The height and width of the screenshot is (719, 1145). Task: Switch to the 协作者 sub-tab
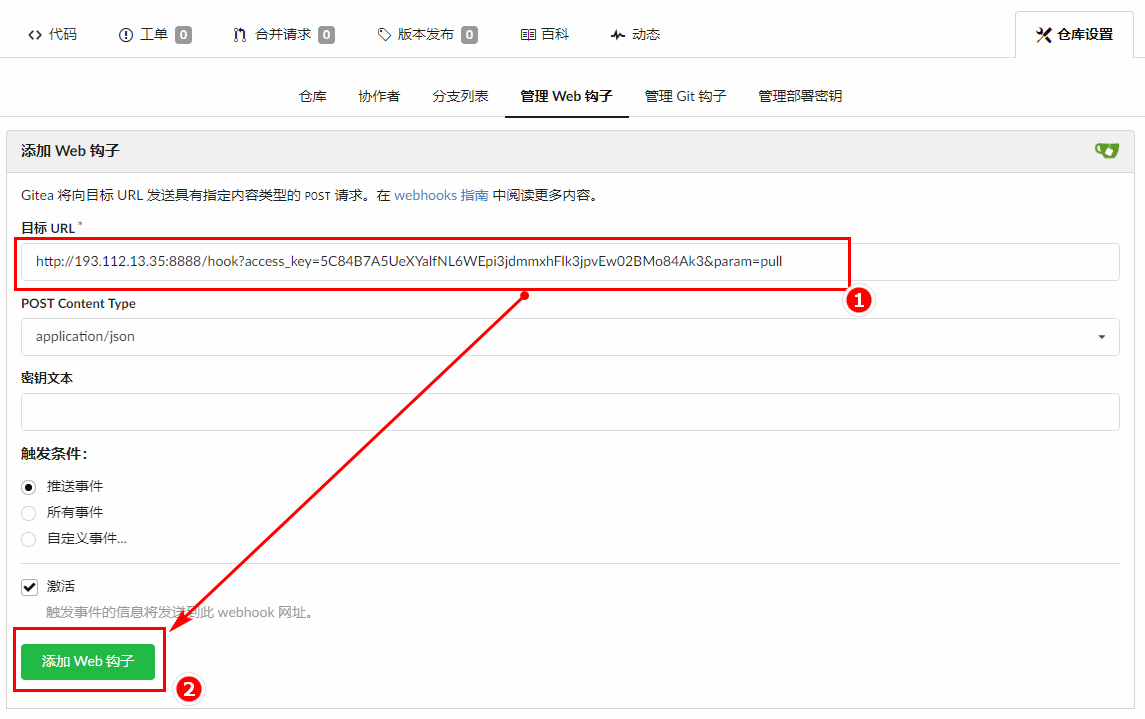point(379,97)
